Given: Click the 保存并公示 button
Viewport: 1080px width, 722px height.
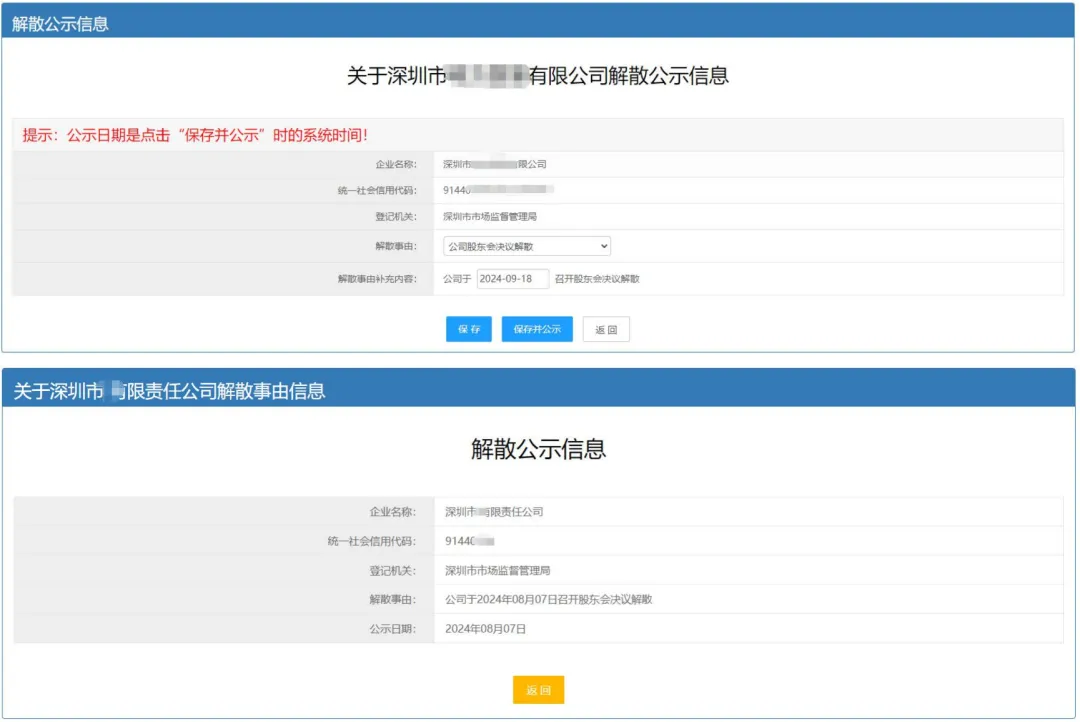Looking at the screenshot, I should (537, 329).
